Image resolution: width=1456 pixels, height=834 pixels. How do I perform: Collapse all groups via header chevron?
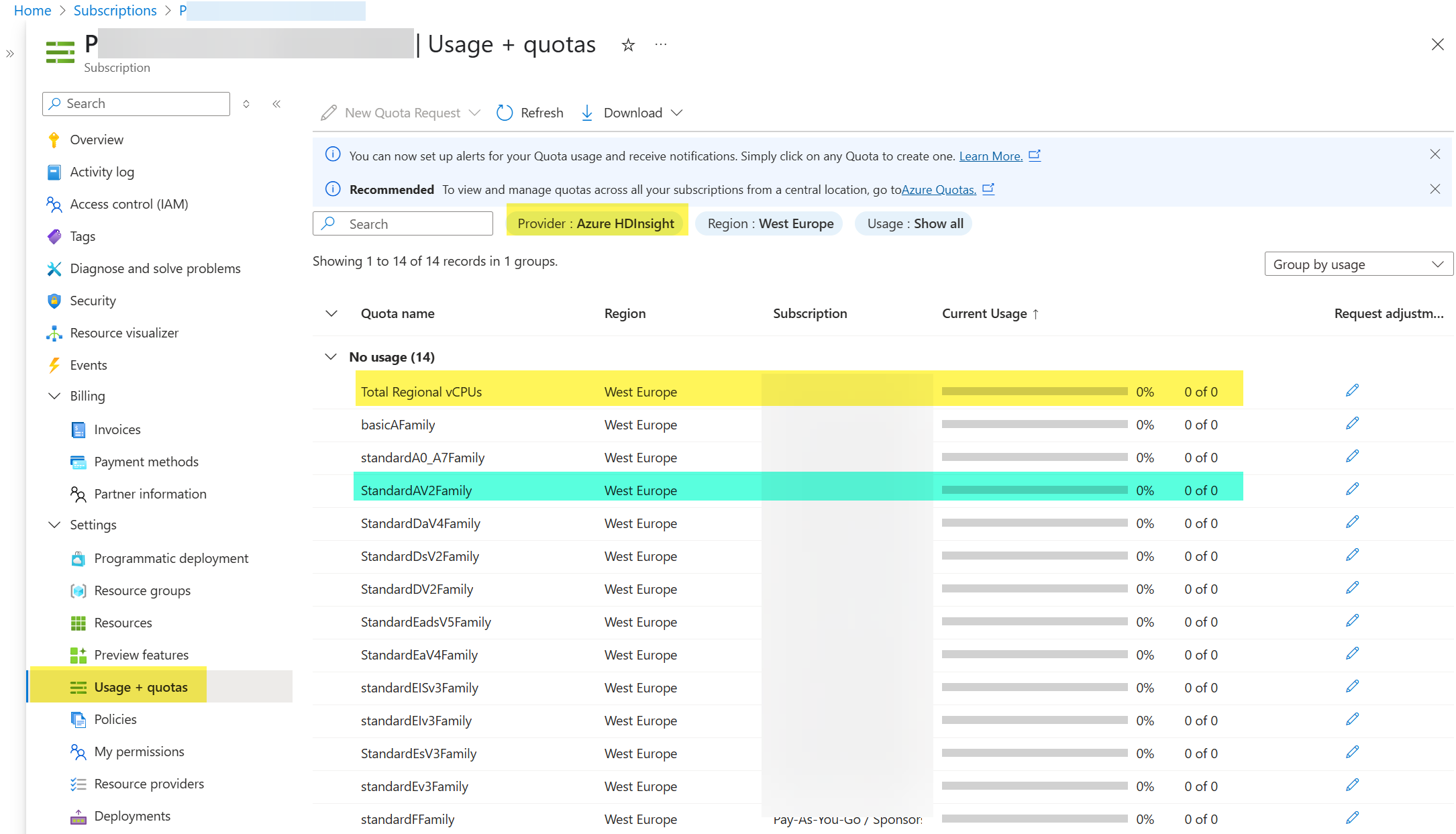point(331,313)
